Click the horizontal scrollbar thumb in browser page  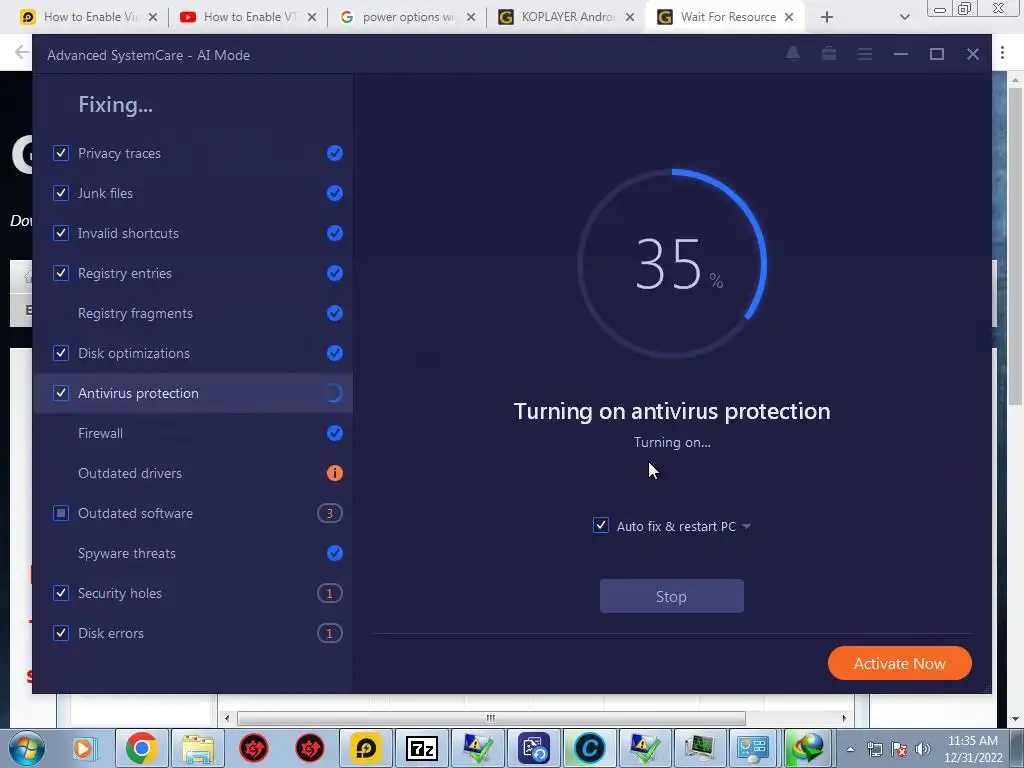pyautogui.click(x=491, y=718)
